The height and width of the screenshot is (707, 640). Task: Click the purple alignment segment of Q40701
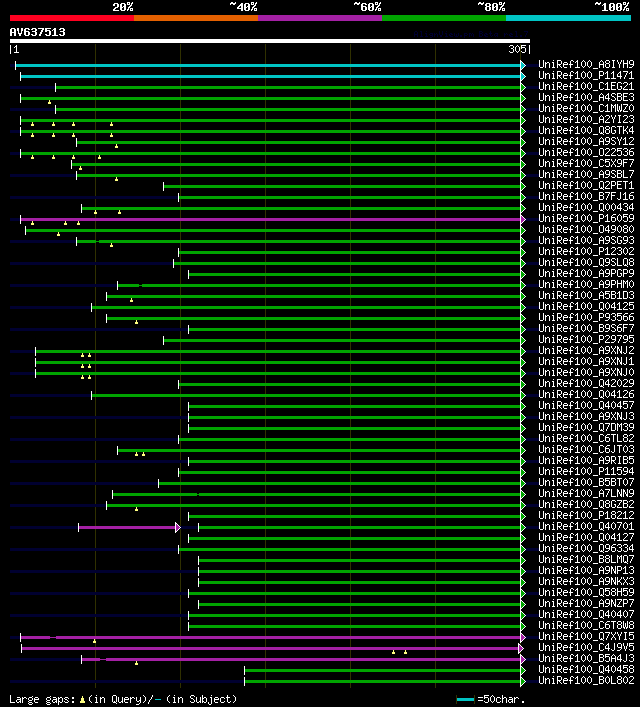129,527
